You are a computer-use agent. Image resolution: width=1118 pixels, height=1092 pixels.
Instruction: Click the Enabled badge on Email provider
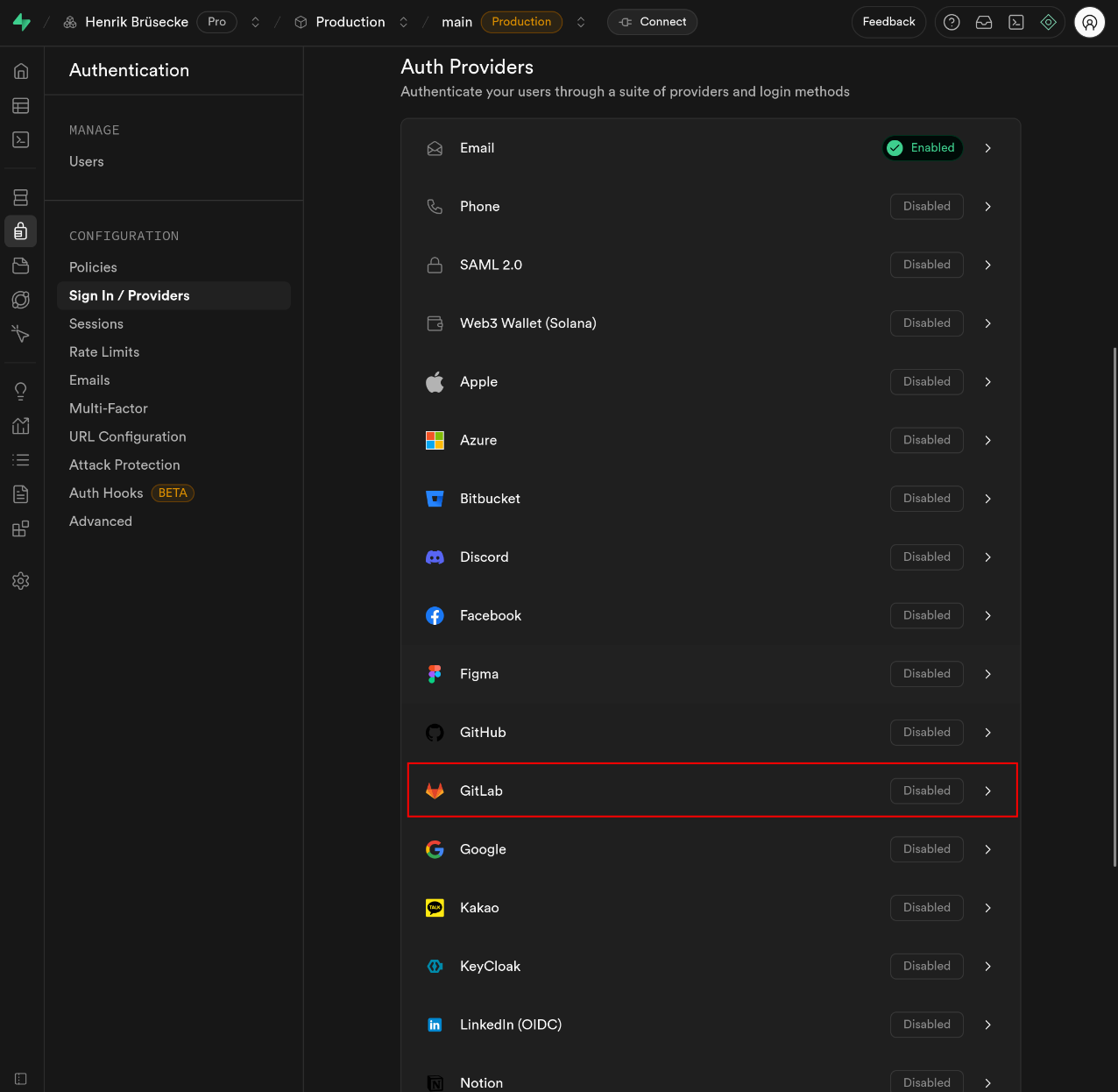pos(922,148)
